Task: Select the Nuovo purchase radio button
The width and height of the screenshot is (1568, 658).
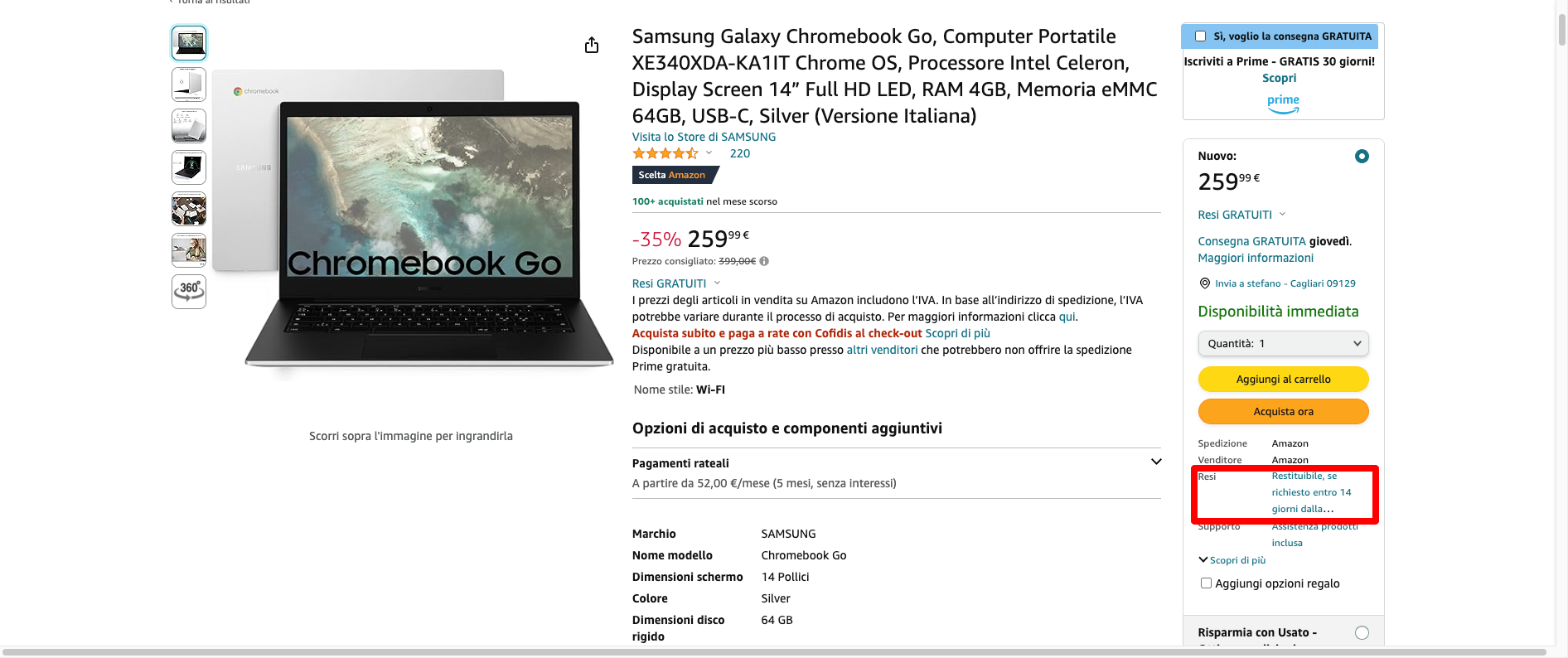Action: click(x=1361, y=156)
